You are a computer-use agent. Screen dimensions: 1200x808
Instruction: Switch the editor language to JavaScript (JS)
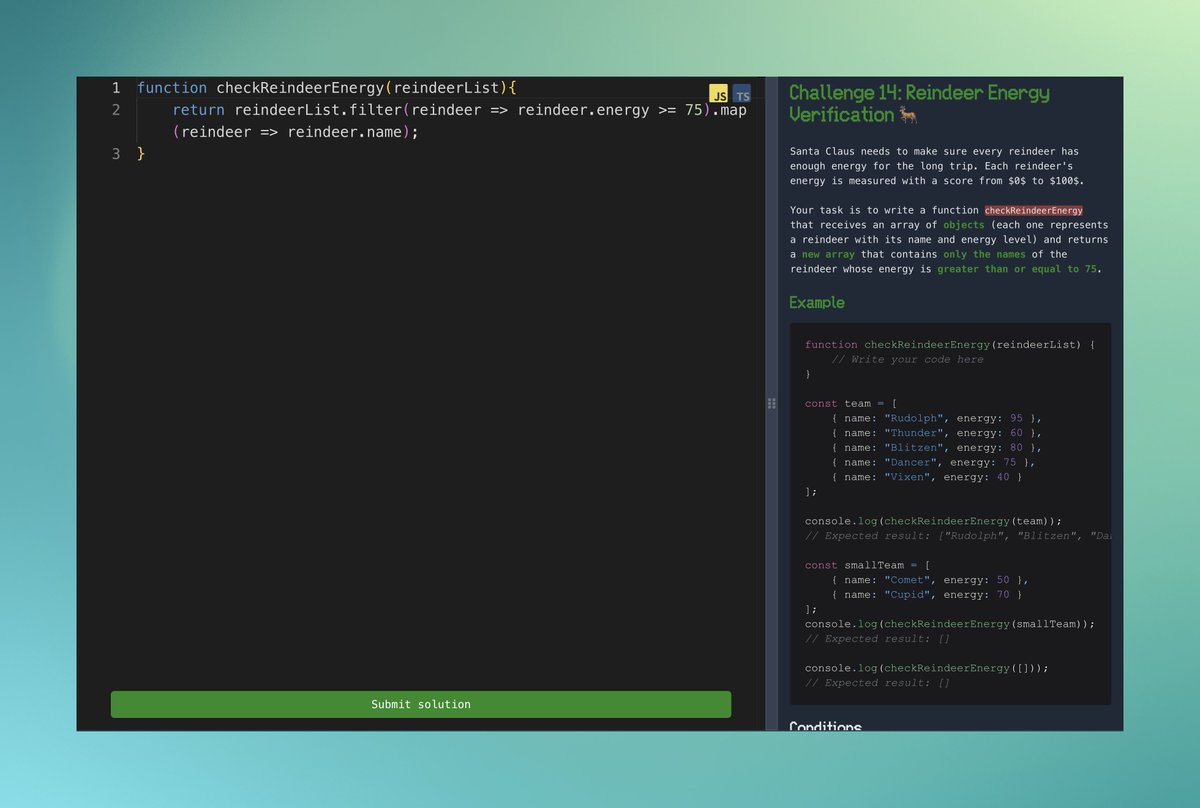(x=719, y=94)
